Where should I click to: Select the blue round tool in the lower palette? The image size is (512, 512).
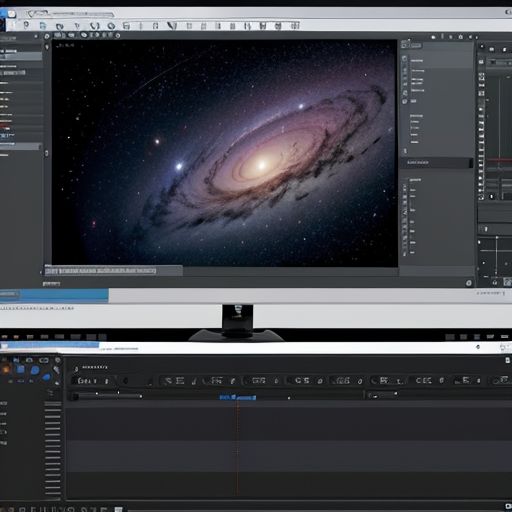pyautogui.click(x=35, y=370)
